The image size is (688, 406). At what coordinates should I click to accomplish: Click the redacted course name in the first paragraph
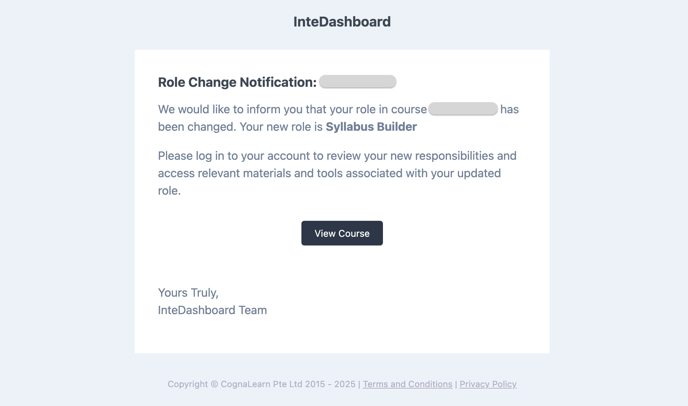(463, 109)
